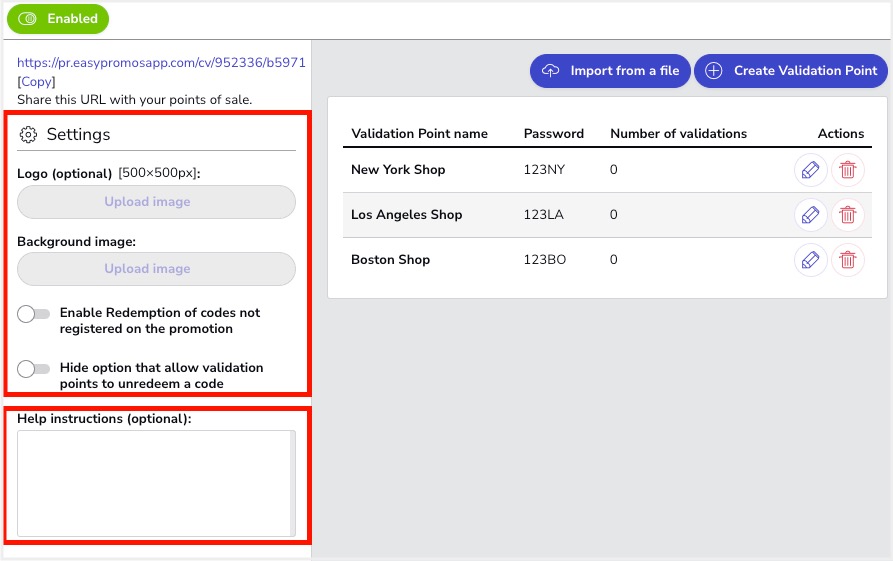
Task: Edit the Boston Shop validation point
Action: click(810, 260)
